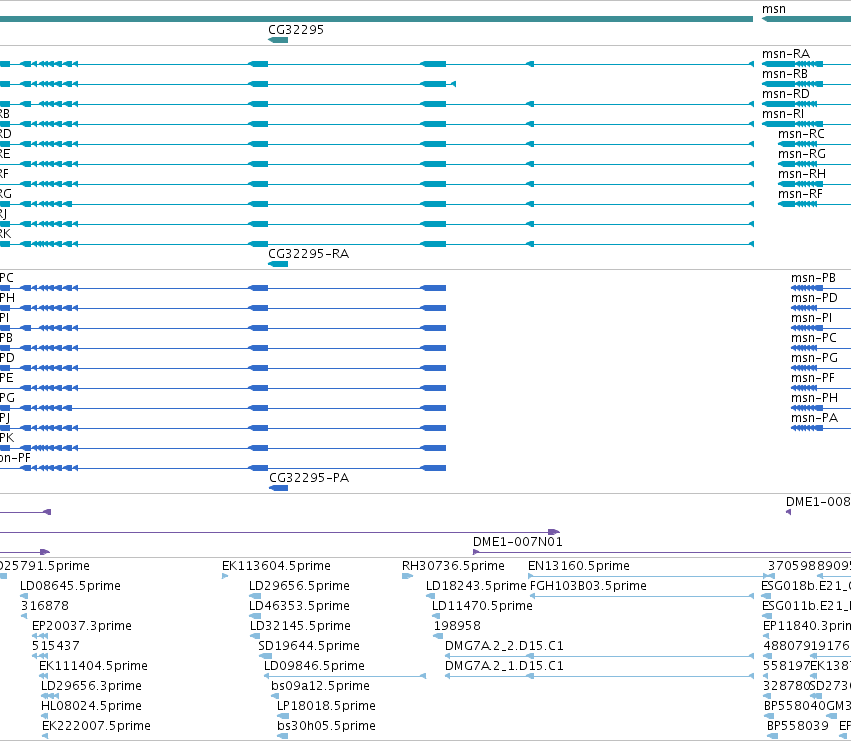This screenshot has width=851, height=741.
Task: Click the bs09a12.5prime EST label
Action: pyautogui.click(x=320, y=686)
